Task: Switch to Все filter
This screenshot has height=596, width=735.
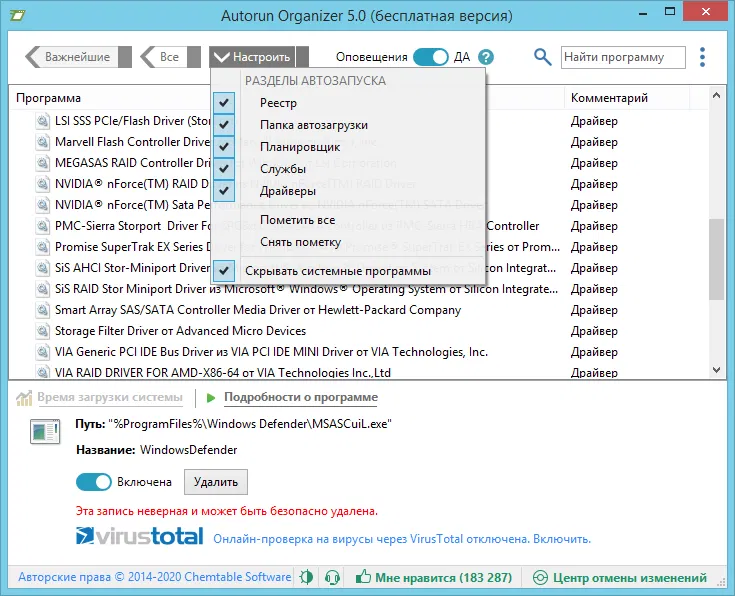Action: coord(163,57)
